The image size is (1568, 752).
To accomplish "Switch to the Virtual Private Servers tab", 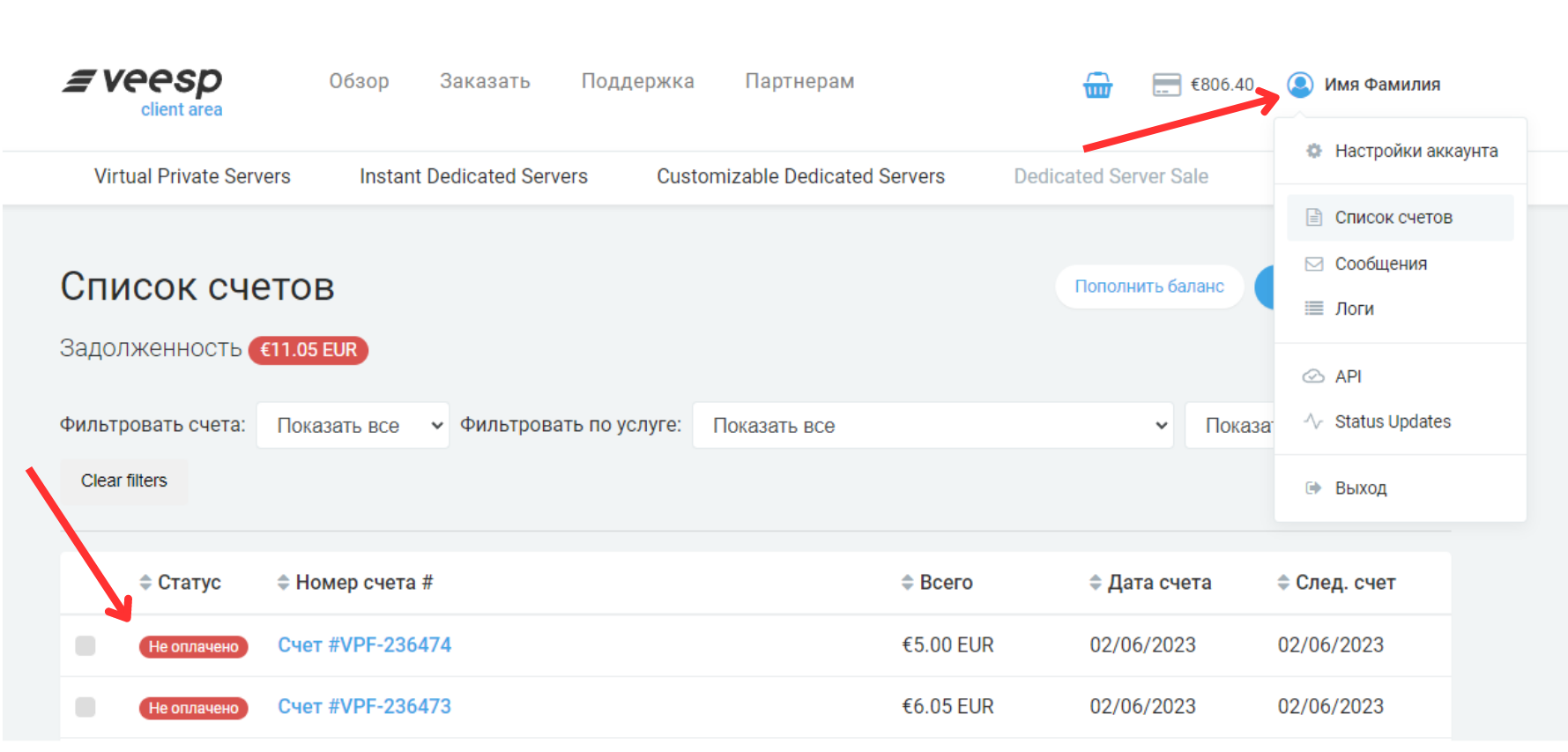I will point(192,176).
